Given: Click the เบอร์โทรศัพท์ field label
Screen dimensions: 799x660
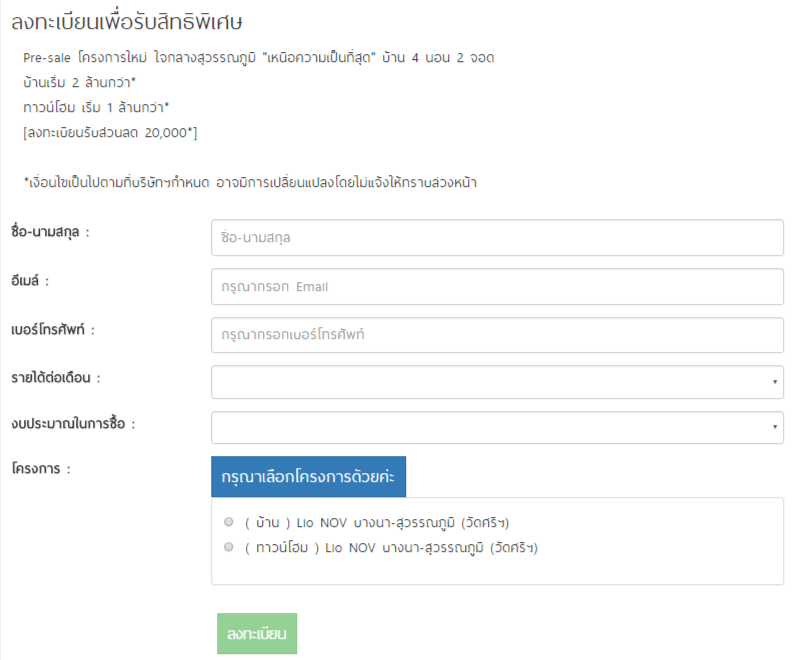Looking at the screenshot, I should [x=58, y=329].
